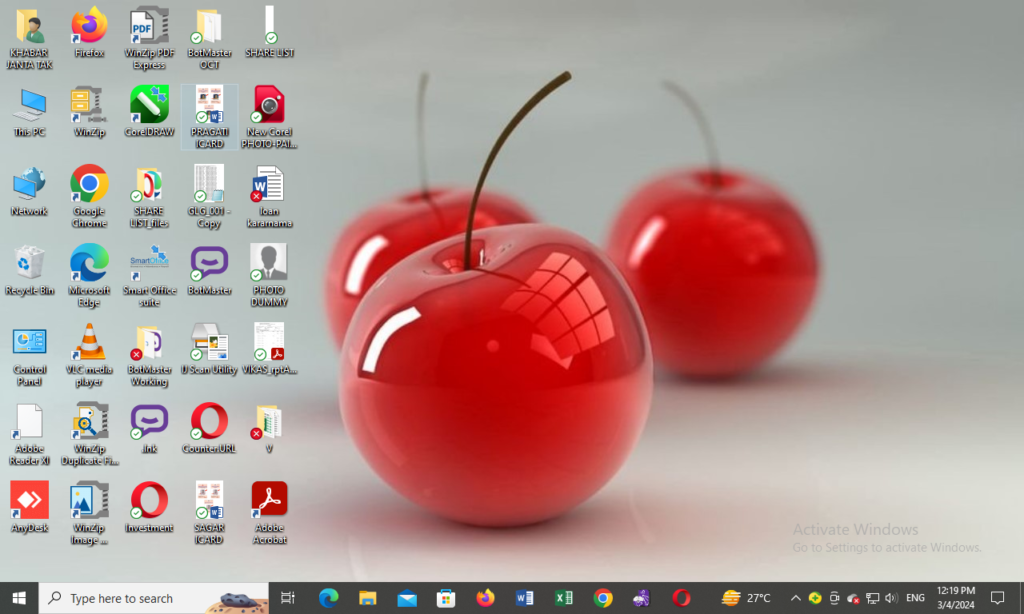Open the KHABAR JANTA TAK folder

[29, 27]
